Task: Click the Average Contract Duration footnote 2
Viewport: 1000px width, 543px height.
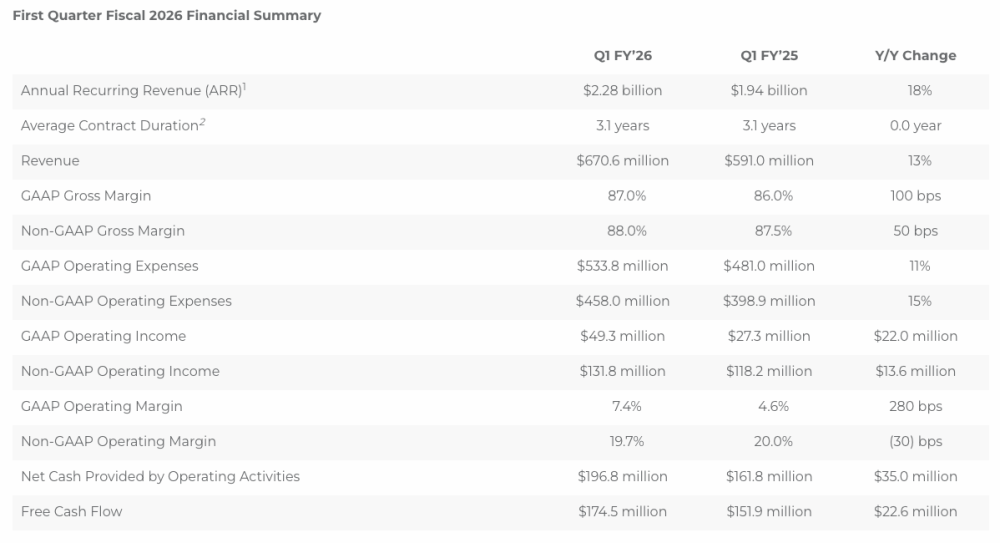Action: click(x=202, y=121)
